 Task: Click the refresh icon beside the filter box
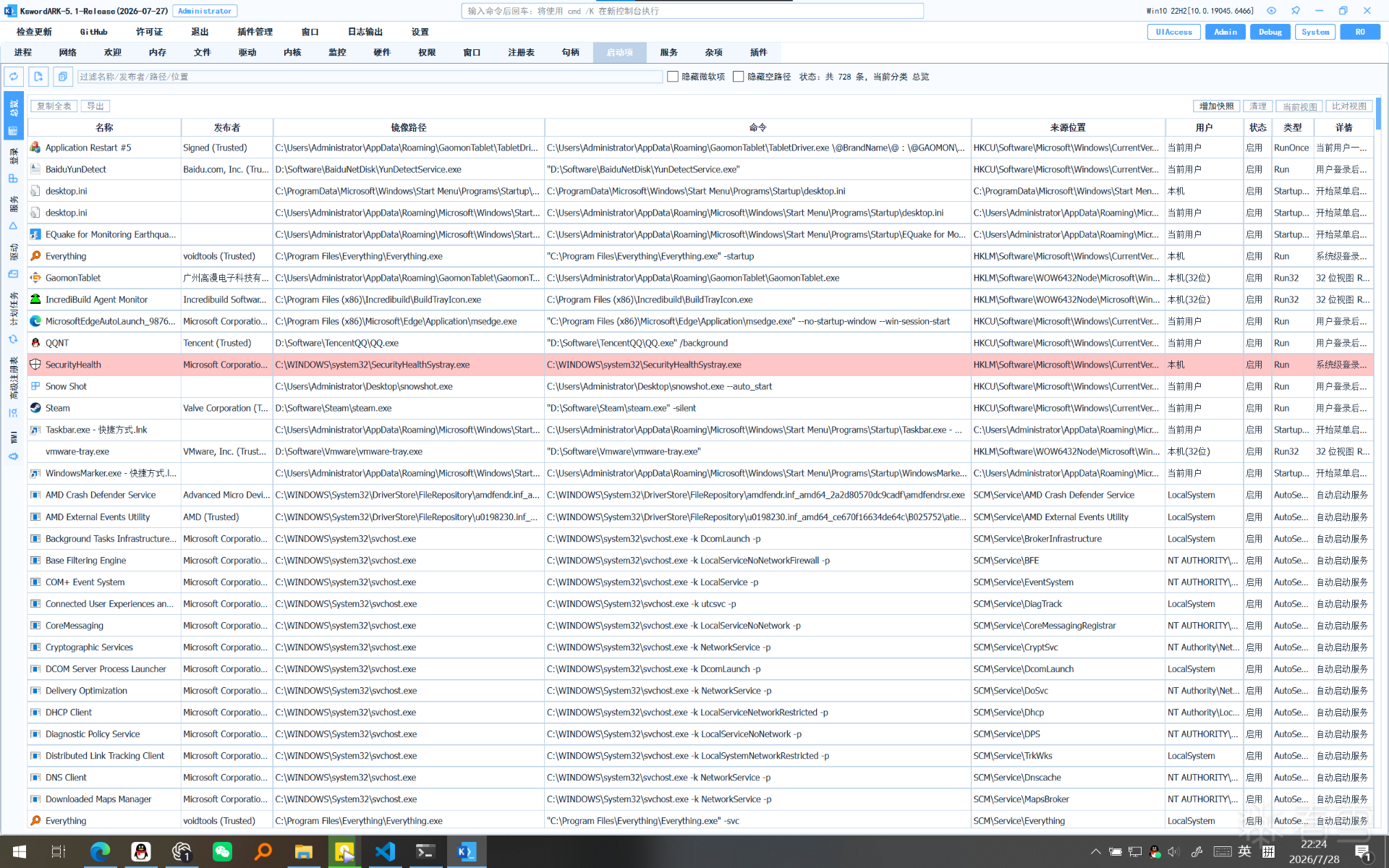(14, 77)
